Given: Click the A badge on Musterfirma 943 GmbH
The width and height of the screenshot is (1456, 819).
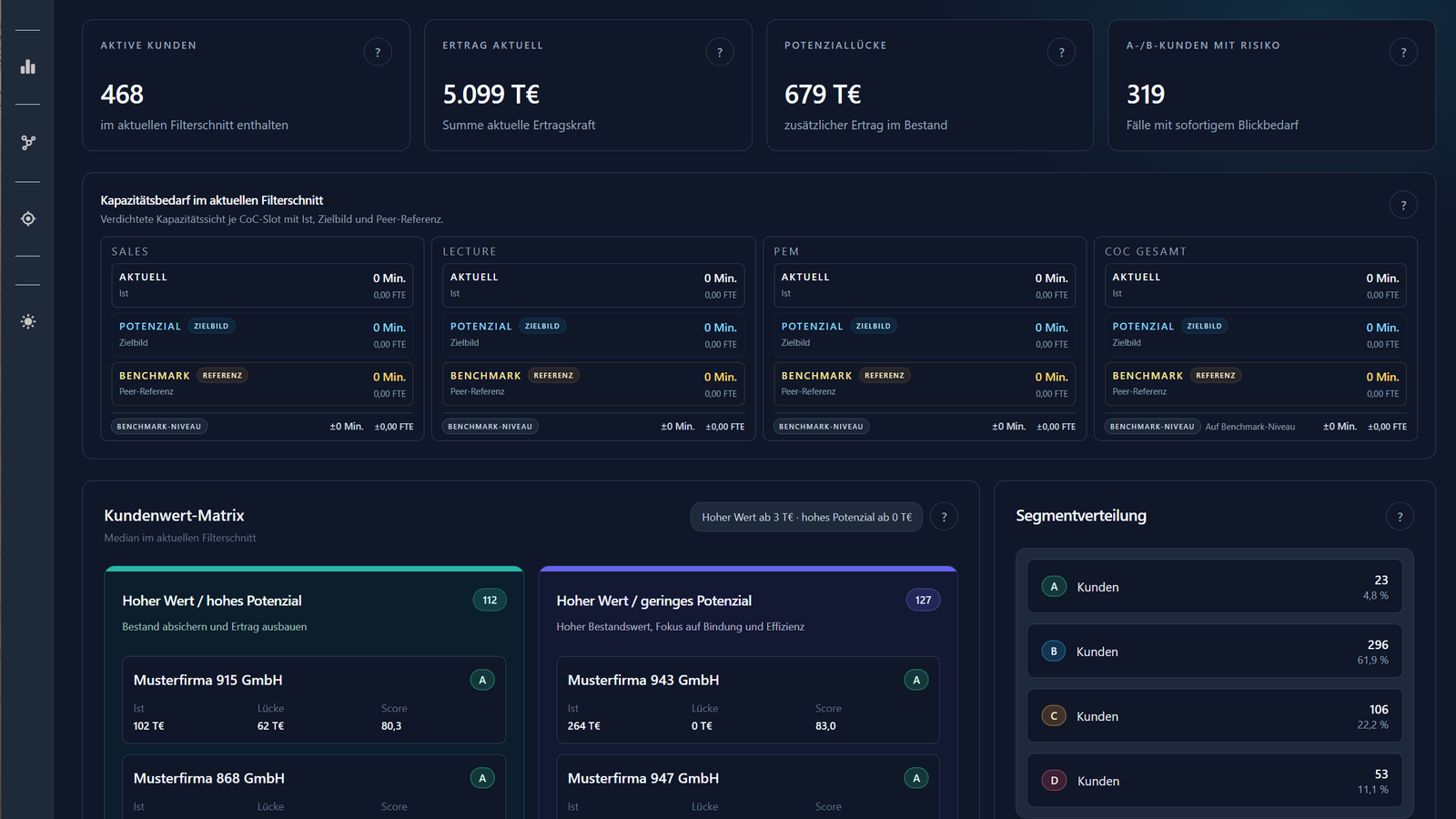Looking at the screenshot, I should (x=916, y=680).
